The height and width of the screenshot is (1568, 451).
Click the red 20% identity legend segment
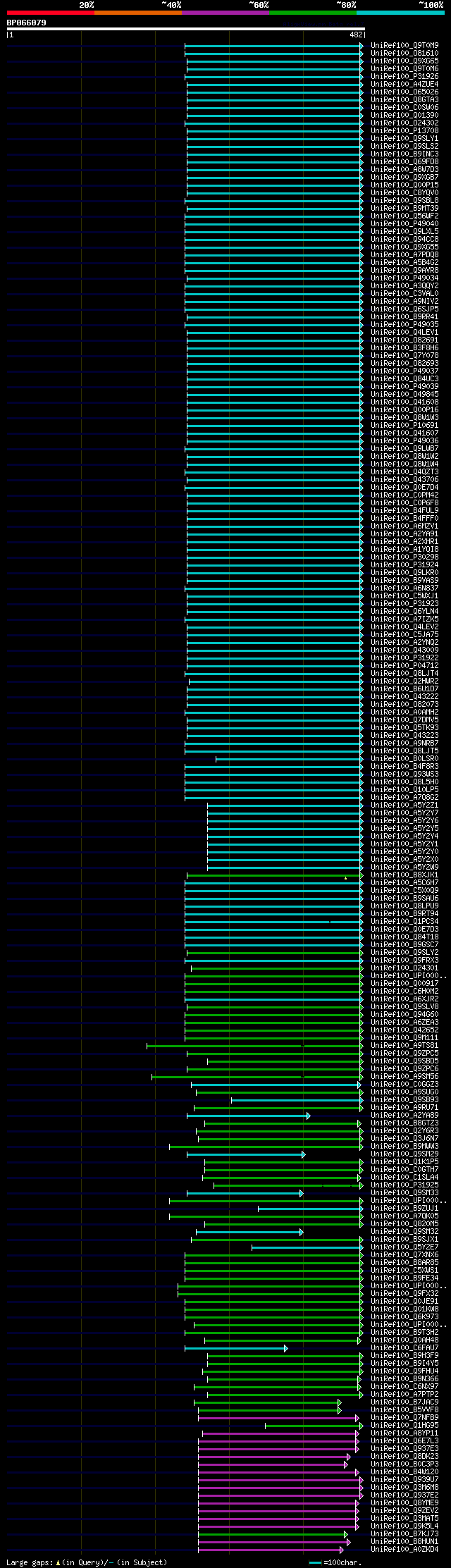pos(51,13)
